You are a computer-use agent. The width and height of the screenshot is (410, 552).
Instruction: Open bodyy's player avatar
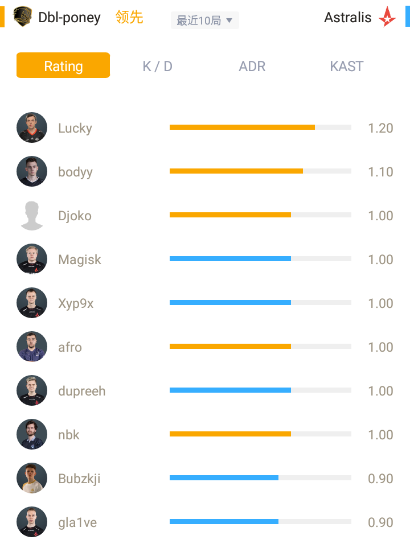click(32, 171)
